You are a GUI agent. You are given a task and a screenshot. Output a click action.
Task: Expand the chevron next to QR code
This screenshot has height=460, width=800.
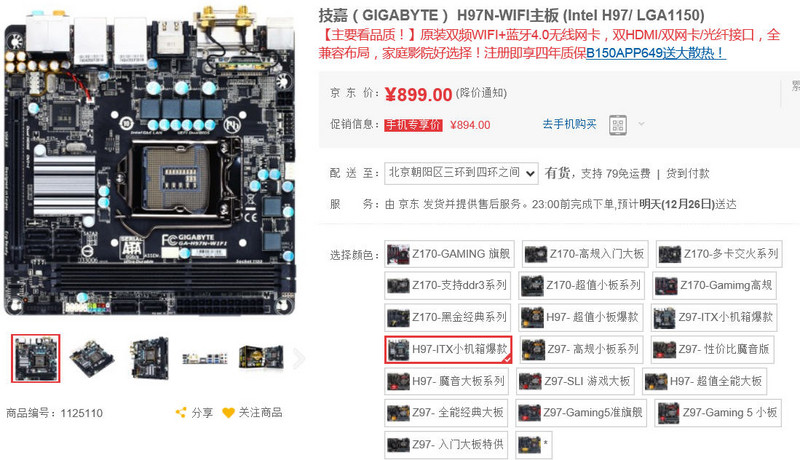coord(641,124)
